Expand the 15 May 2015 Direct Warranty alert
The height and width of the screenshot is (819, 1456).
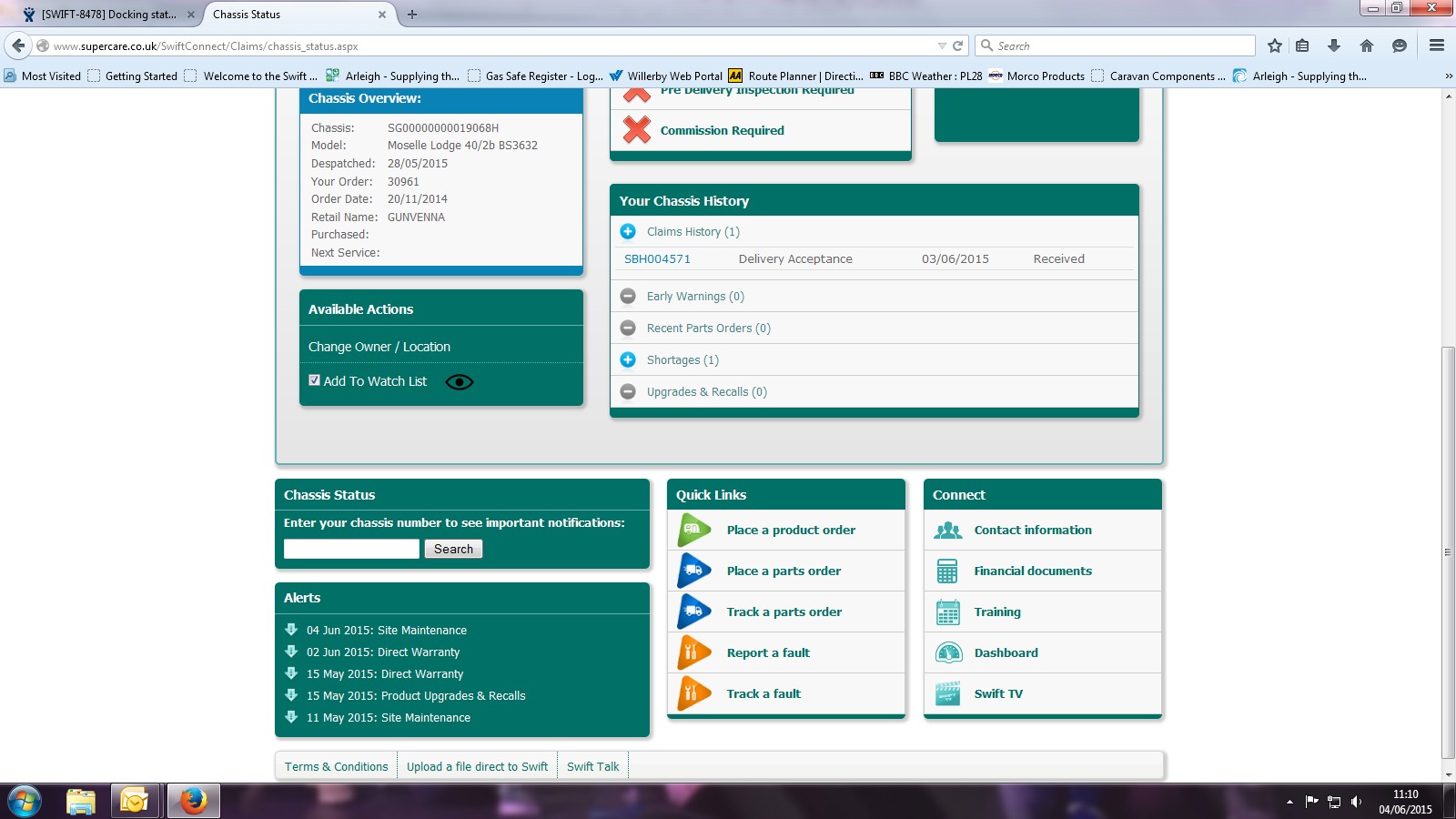click(291, 673)
